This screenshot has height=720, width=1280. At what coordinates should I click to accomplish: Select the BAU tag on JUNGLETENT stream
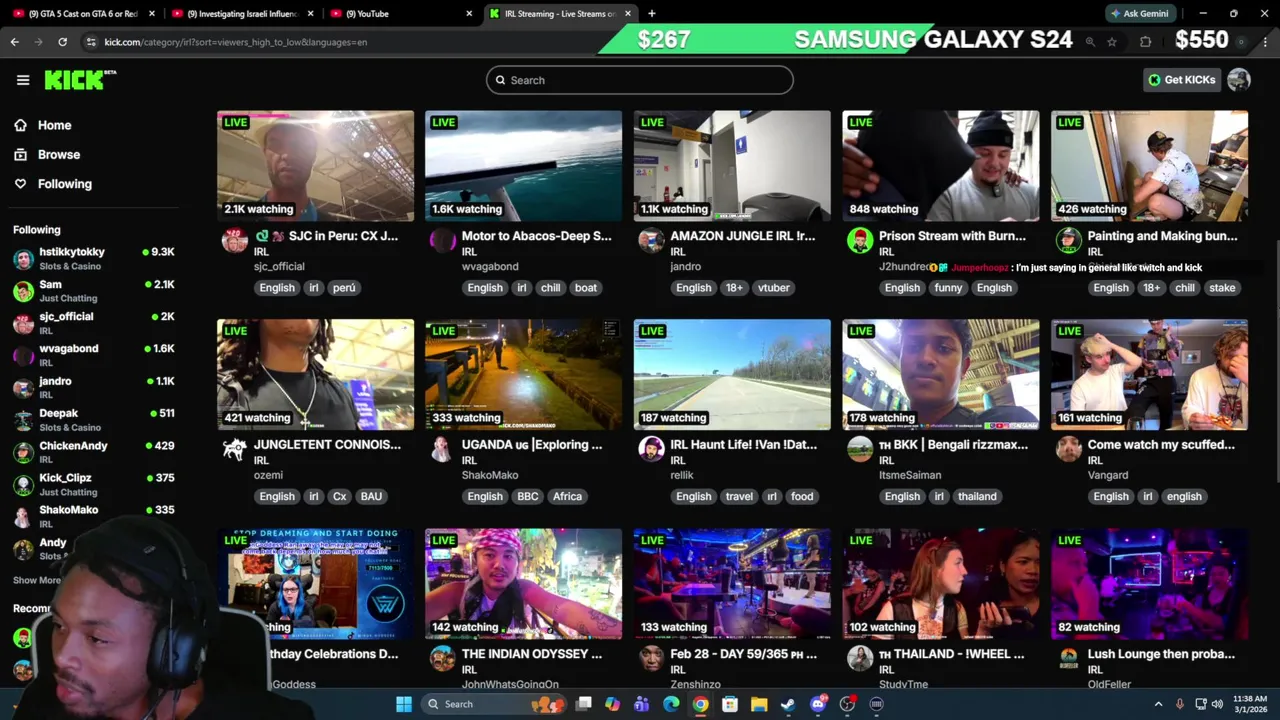tap(371, 497)
